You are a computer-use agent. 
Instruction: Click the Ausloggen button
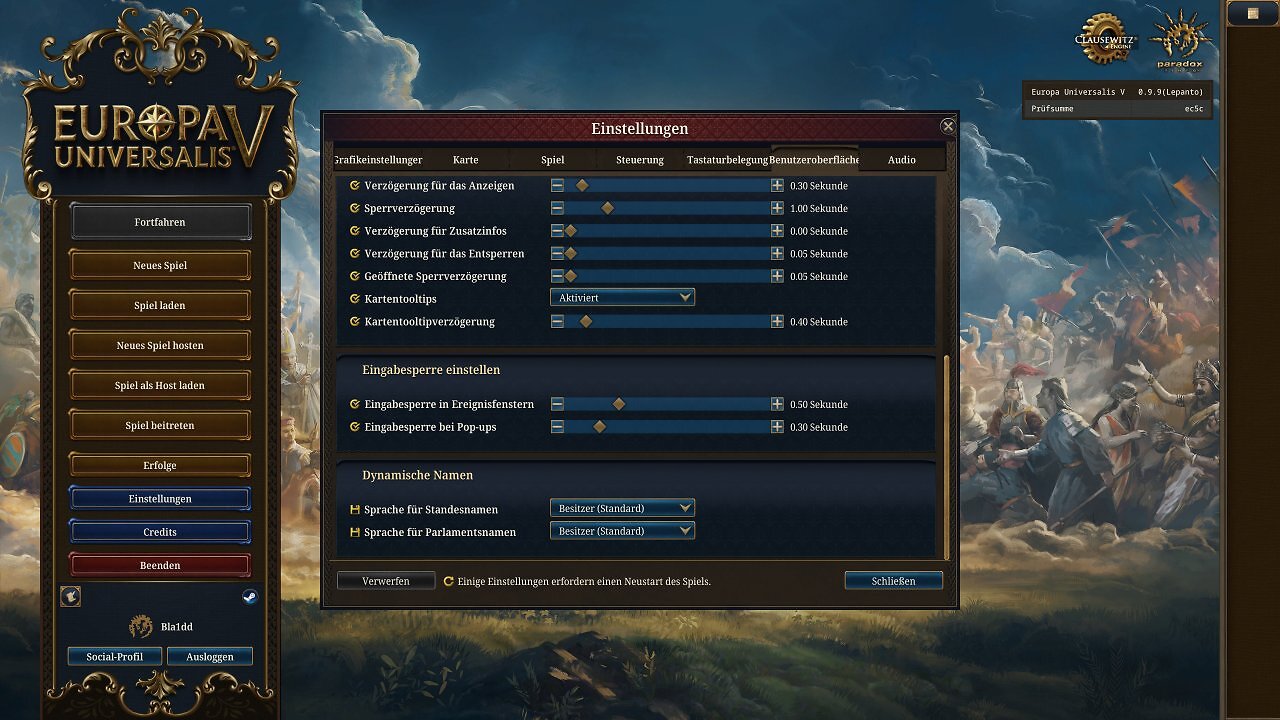210,657
